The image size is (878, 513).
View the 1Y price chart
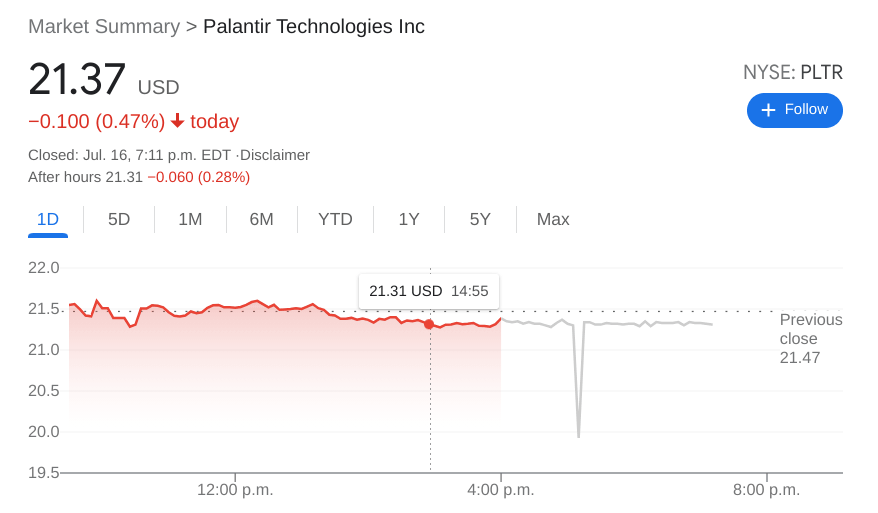(x=409, y=219)
